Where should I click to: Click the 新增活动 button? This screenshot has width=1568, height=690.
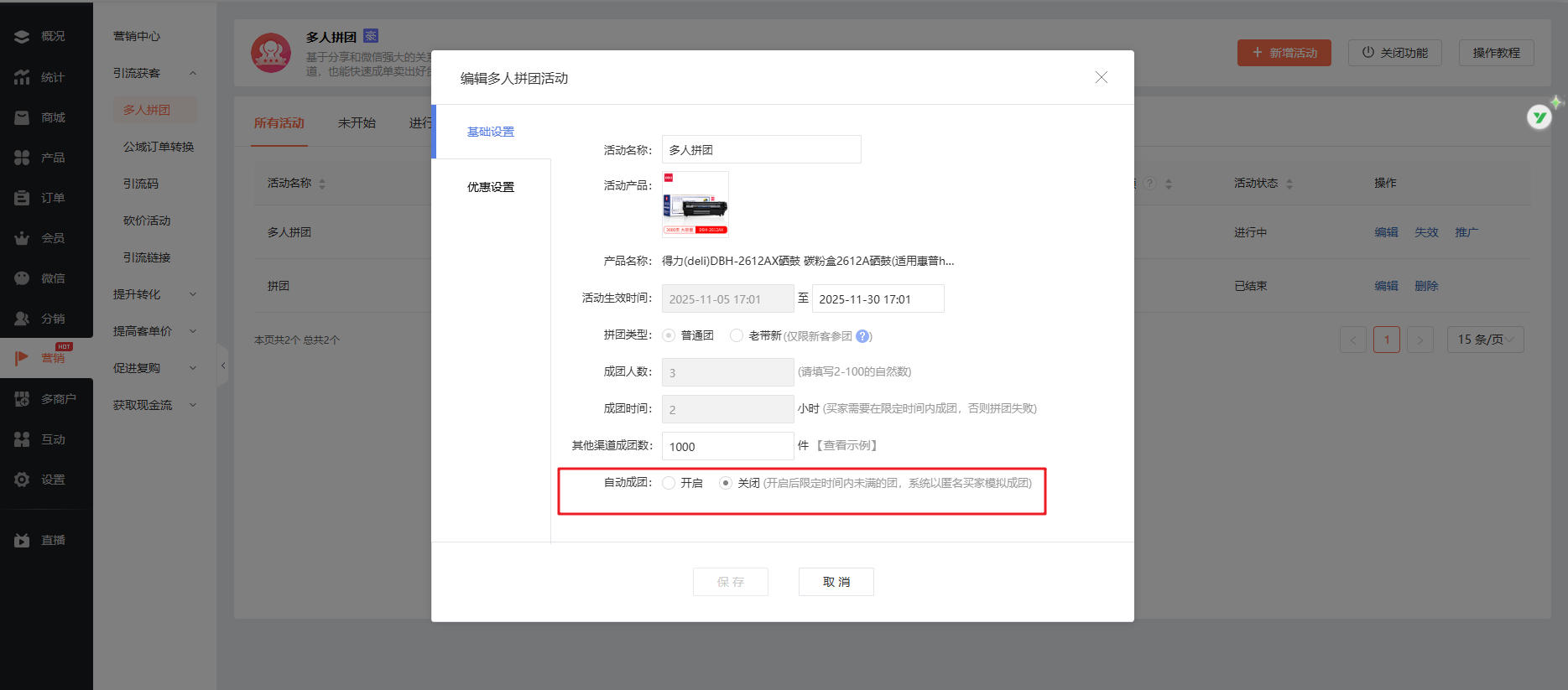pyautogui.click(x=1284, y=53)
